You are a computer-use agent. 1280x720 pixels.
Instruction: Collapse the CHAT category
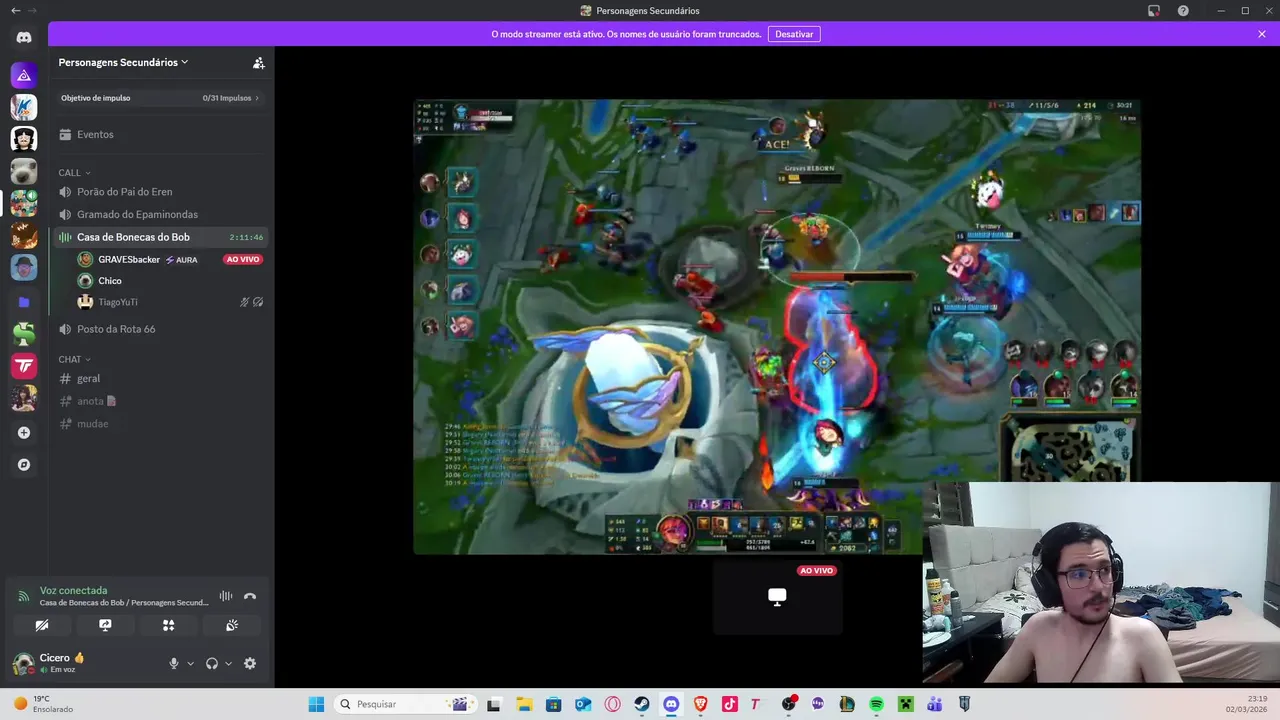(x=74, y=359)
